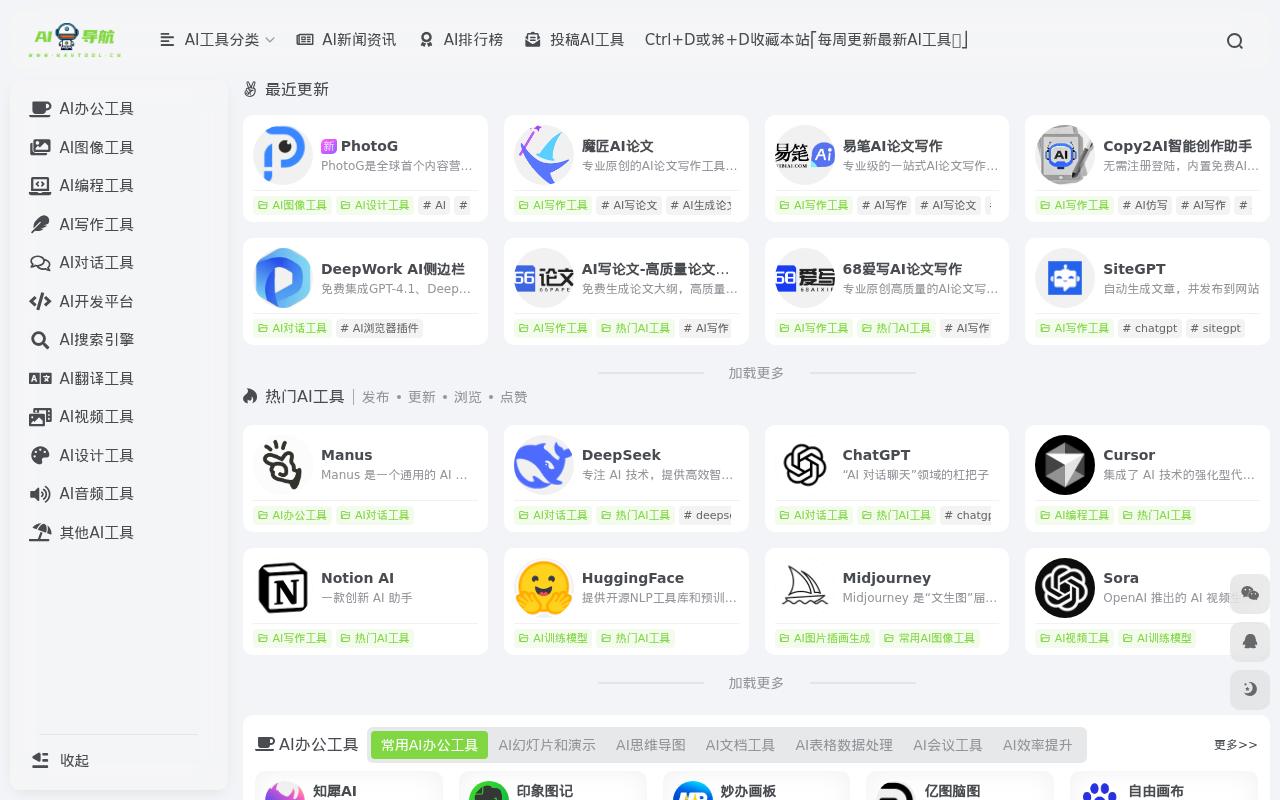The width and height of the screenshot is (1280, 800).
Task: Click the QQ penguin floating icon
Action: click(x=1250, y=642)
